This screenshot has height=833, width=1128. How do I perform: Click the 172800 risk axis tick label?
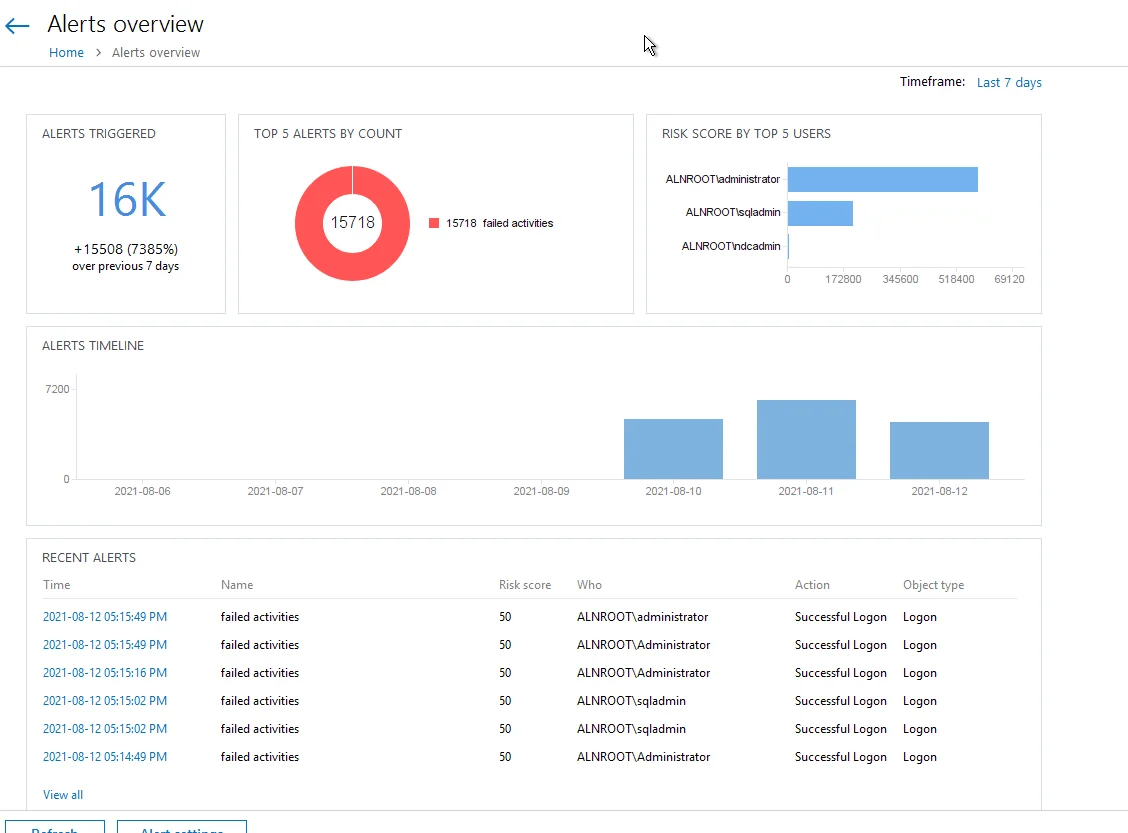pyautogui.click(x=843, y=279)
